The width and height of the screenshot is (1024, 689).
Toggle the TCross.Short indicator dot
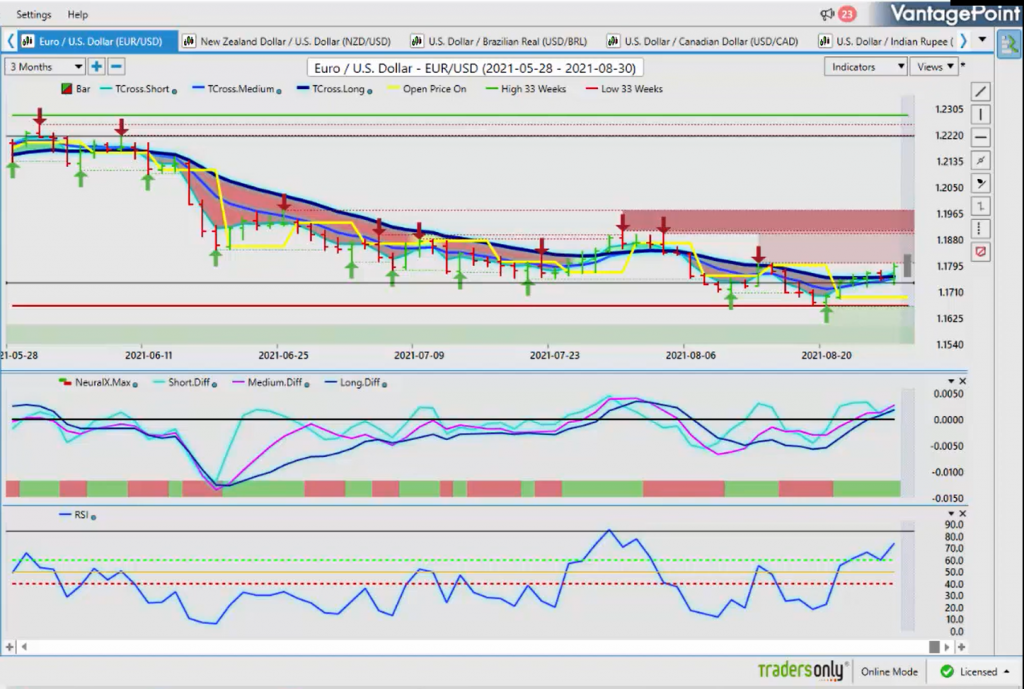point(174,91)
